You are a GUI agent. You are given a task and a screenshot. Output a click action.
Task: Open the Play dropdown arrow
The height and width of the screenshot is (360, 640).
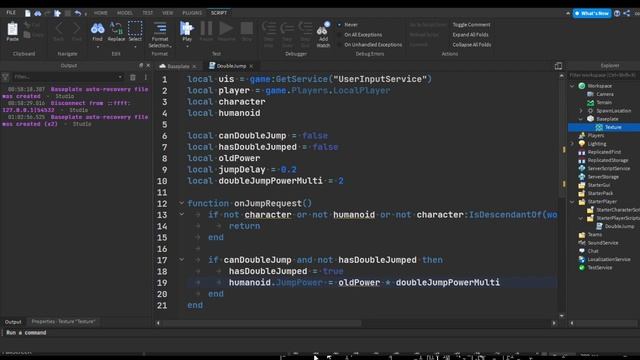(187, 47)
